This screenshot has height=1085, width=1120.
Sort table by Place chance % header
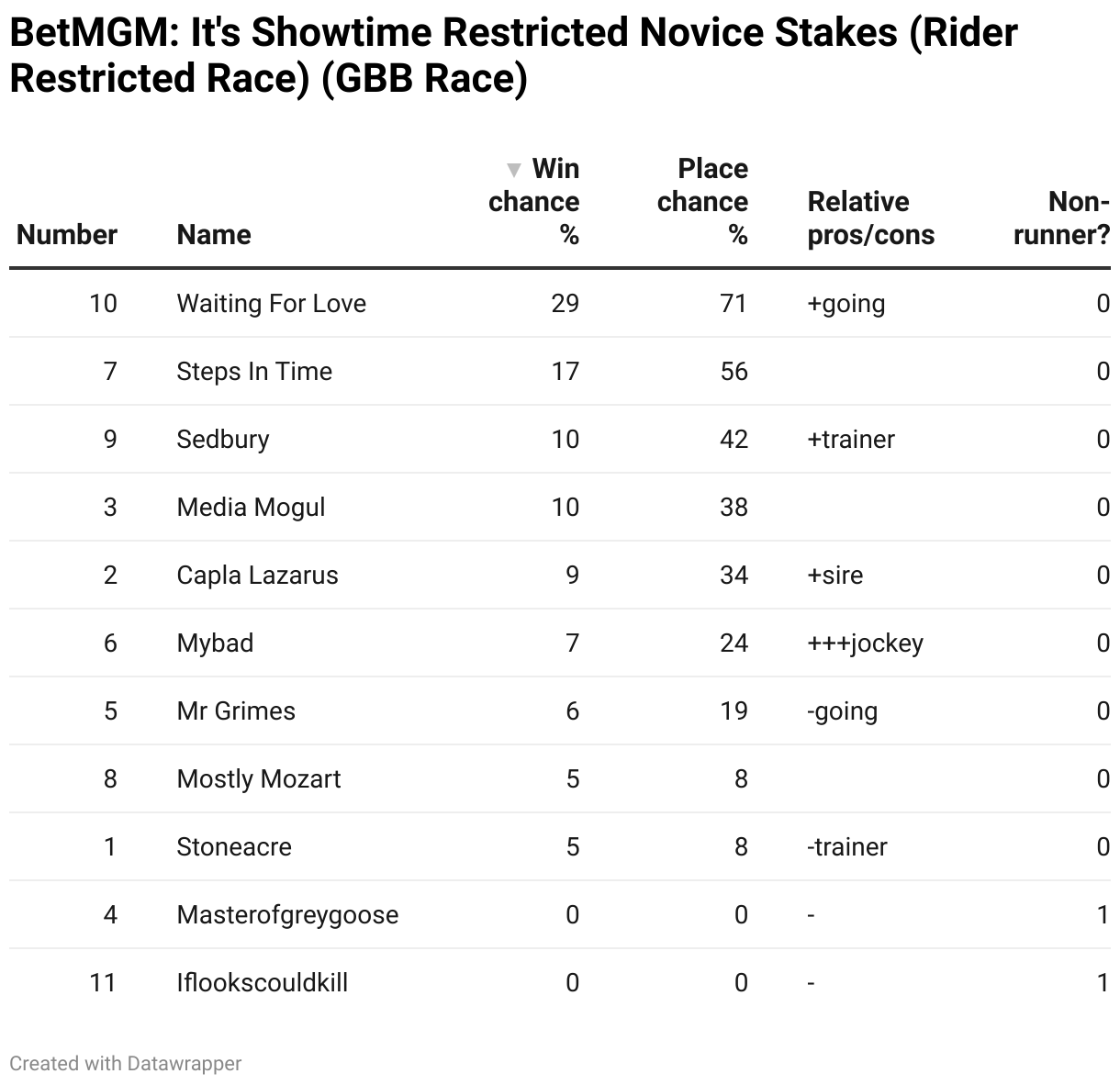point(702,202)
